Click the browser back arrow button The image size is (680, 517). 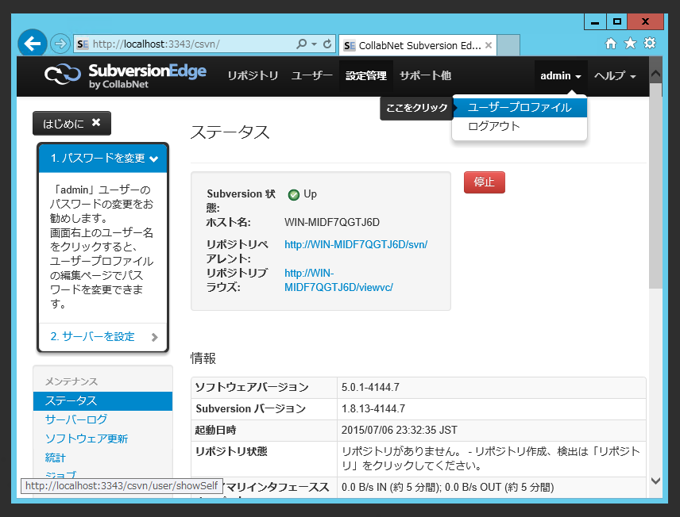(x=33, y=43)
